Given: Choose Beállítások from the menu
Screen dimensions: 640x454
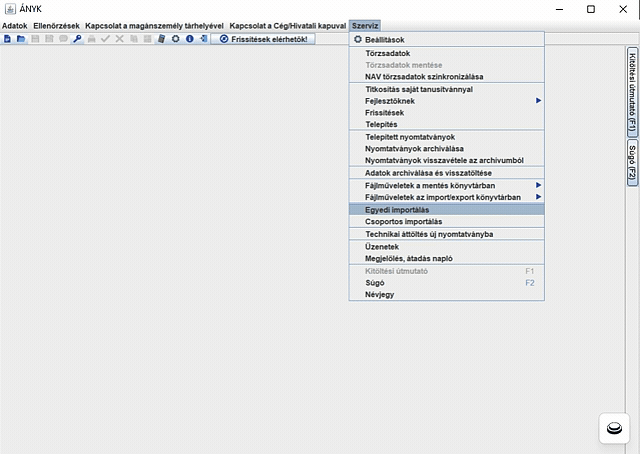Looking at the screenshot, I should pos(447,40).
